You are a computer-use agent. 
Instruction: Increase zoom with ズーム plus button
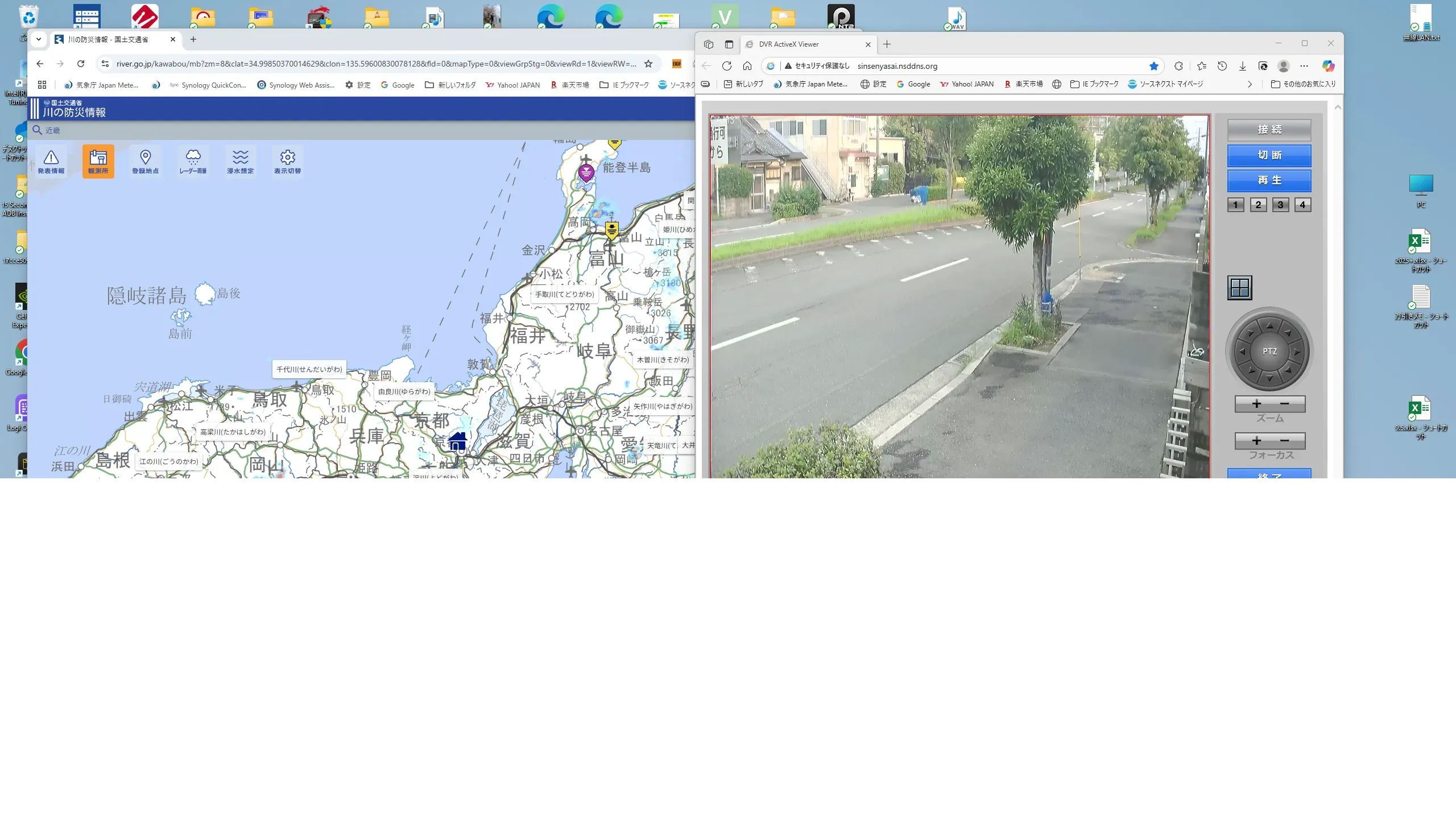click(x=1256, y=404)
